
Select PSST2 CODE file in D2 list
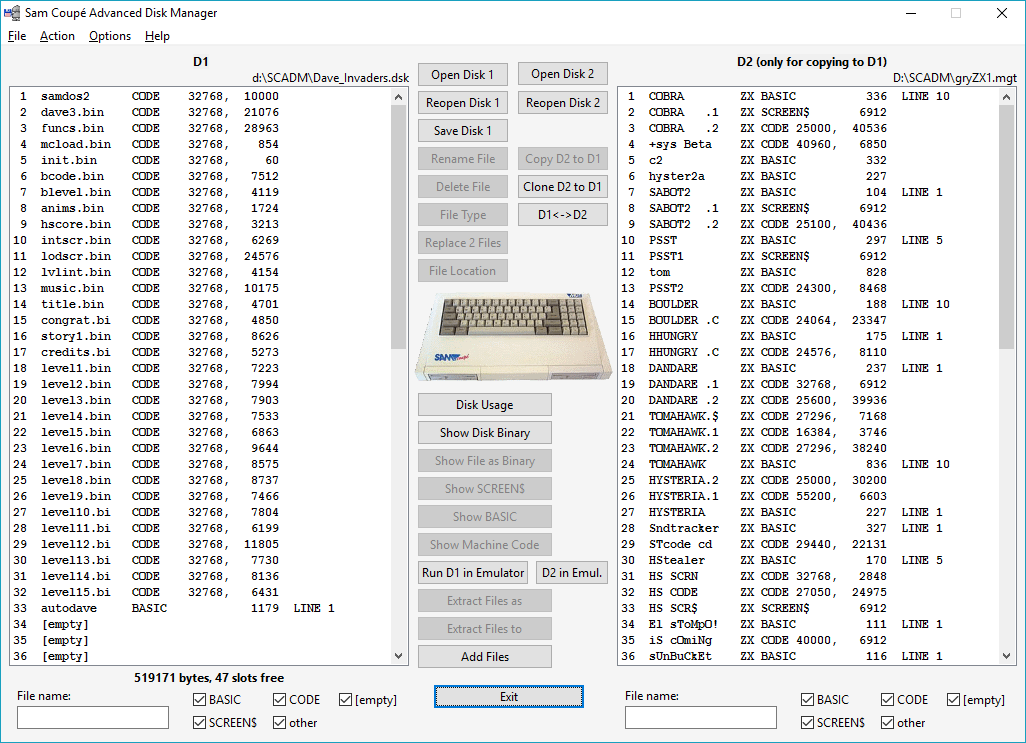[x=808, y=288]
